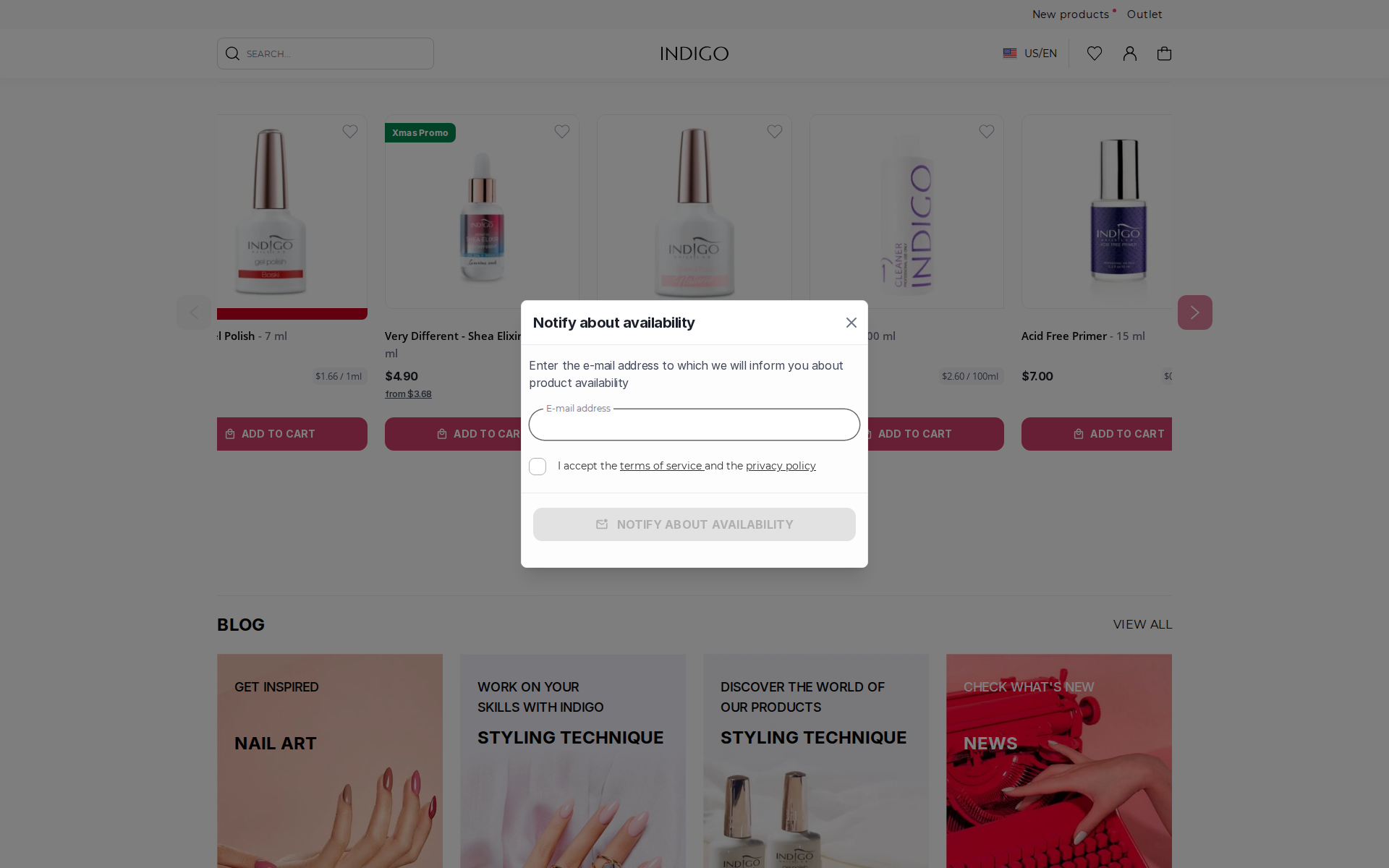The height and width of the screenshot is (868, 1389).
Task: Click the wishlist heart icon in header
Action: [1094, 53]
